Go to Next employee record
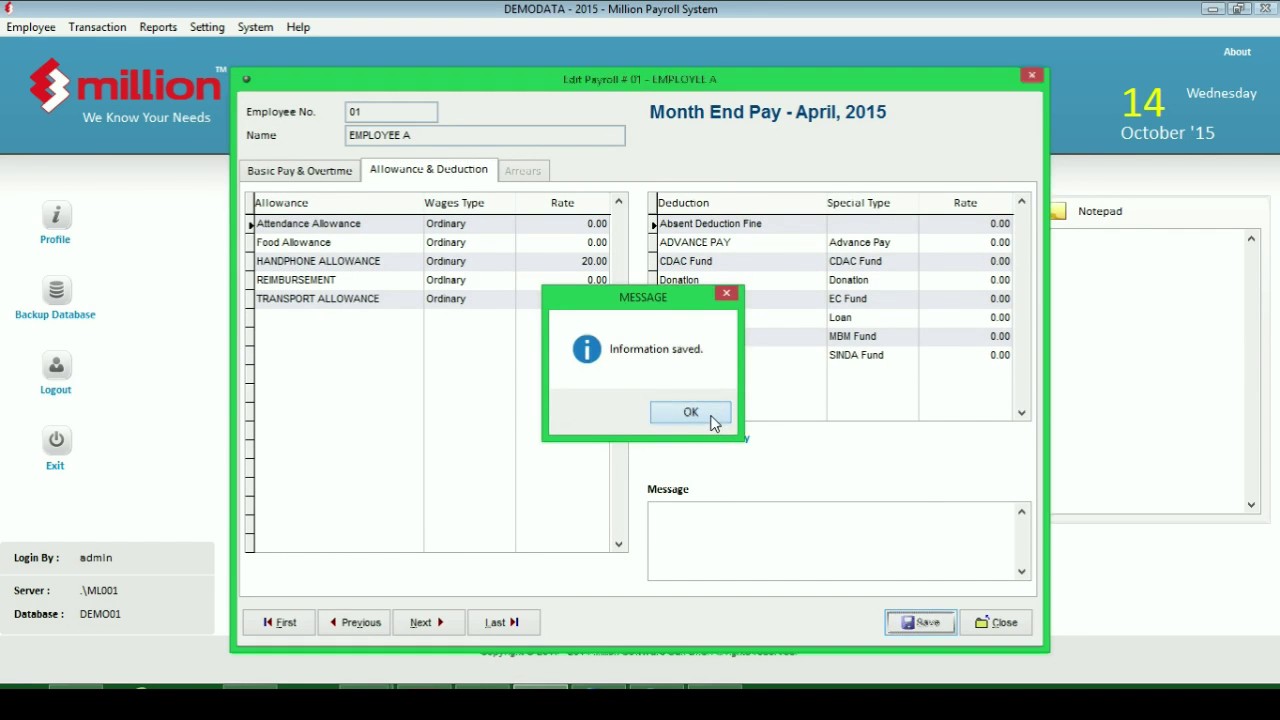 pyautogui.click(x=429, y=623)
